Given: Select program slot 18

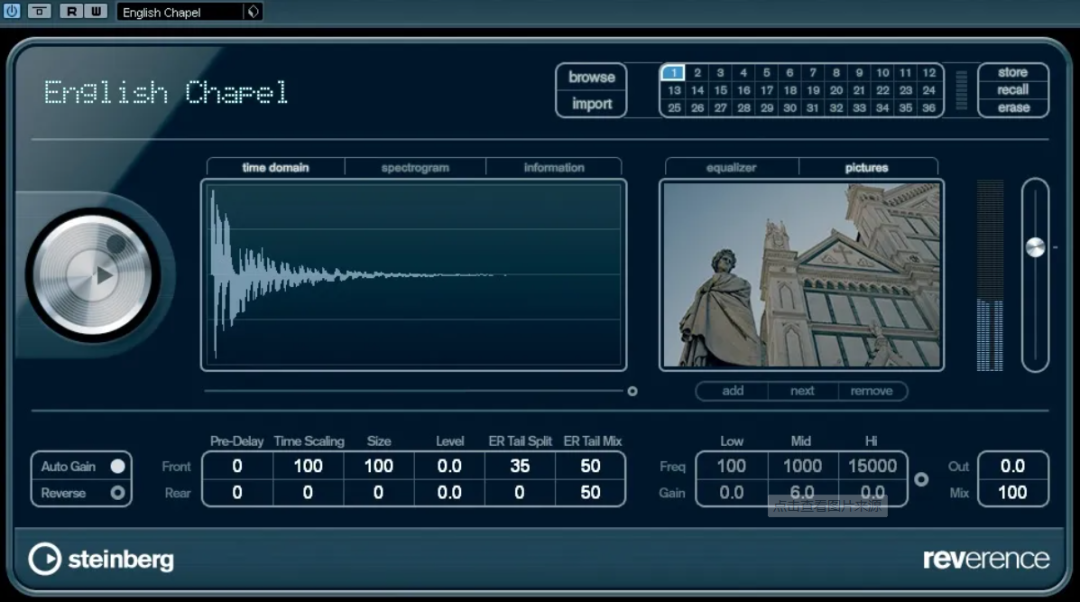Looking at the screenshot, I should pyautogui.click(x=790, y=90).
